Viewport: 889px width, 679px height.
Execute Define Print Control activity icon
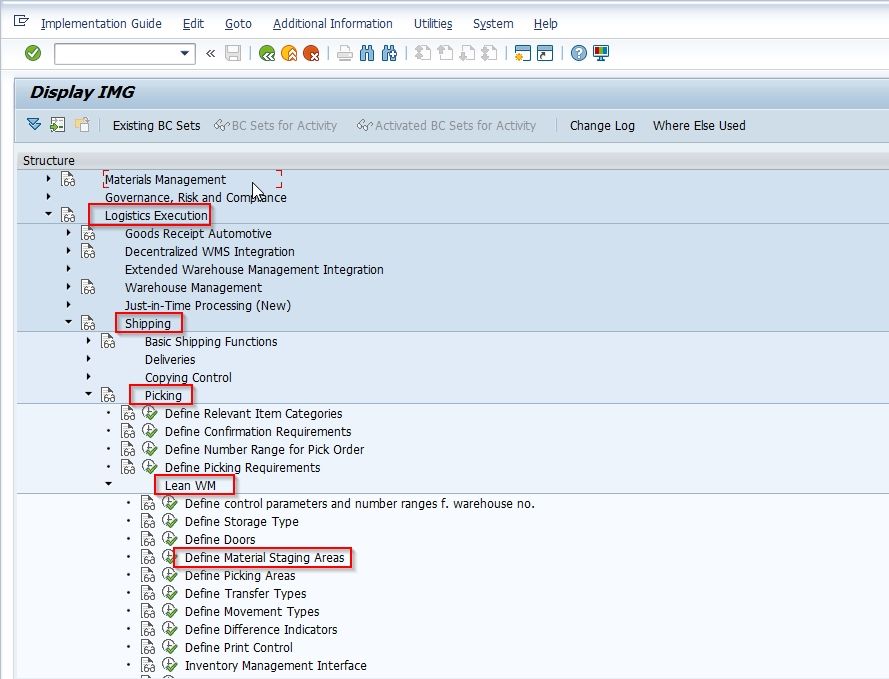(x=170, y=646)
